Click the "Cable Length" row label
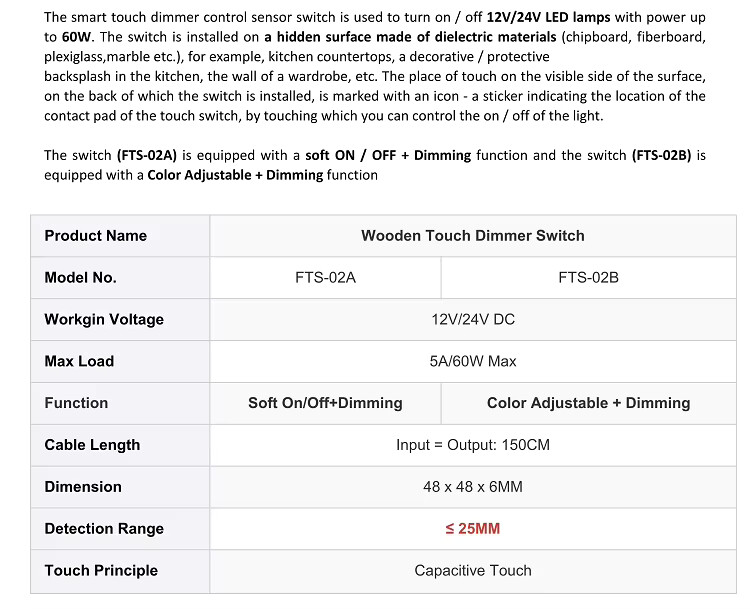Viewport: 750px width, 609px height. pos(93,445)
